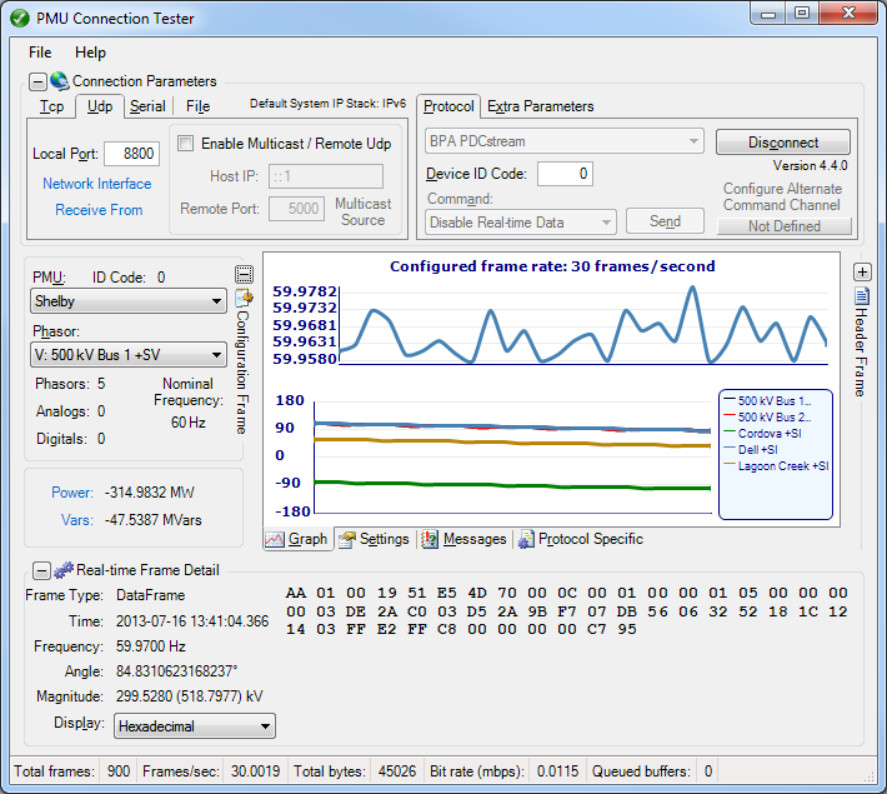Image resolution: width=887 pixels, height=794 pixels.
Task: Click the Power value -314.9832 MW
Action: (x=149, y=493)
